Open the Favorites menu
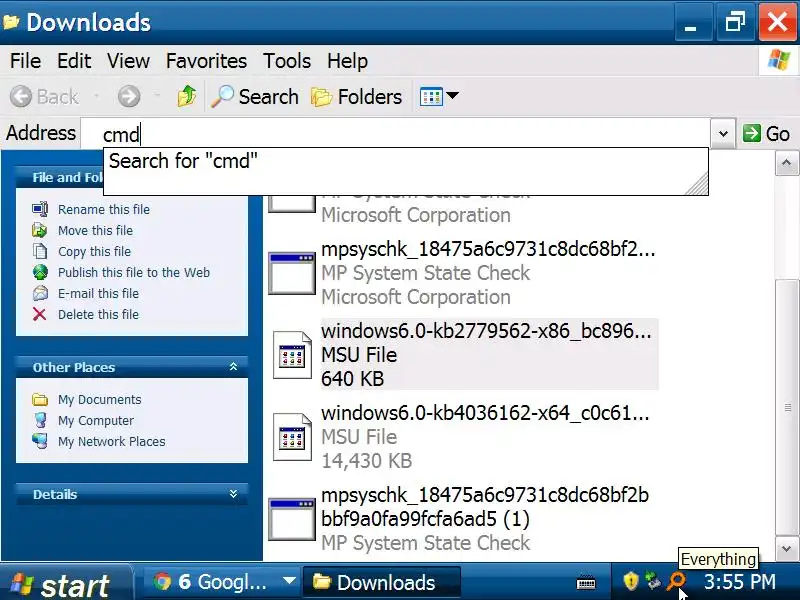This screenshot has height=600, width=800. (206, 61)
